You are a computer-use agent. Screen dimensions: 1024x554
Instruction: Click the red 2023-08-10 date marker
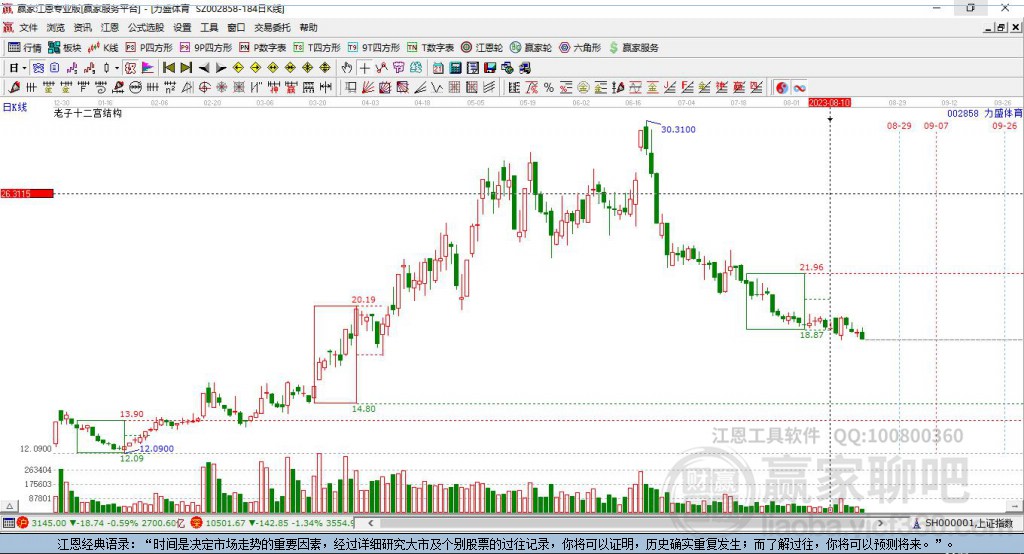tap(829, 103)
